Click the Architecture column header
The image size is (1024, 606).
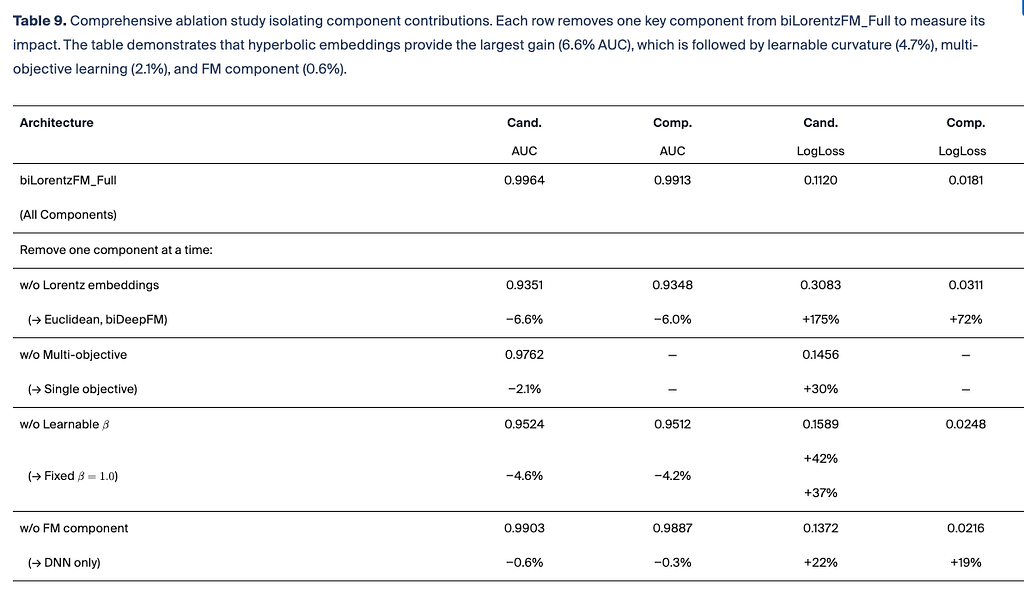(x=56, y=123)
